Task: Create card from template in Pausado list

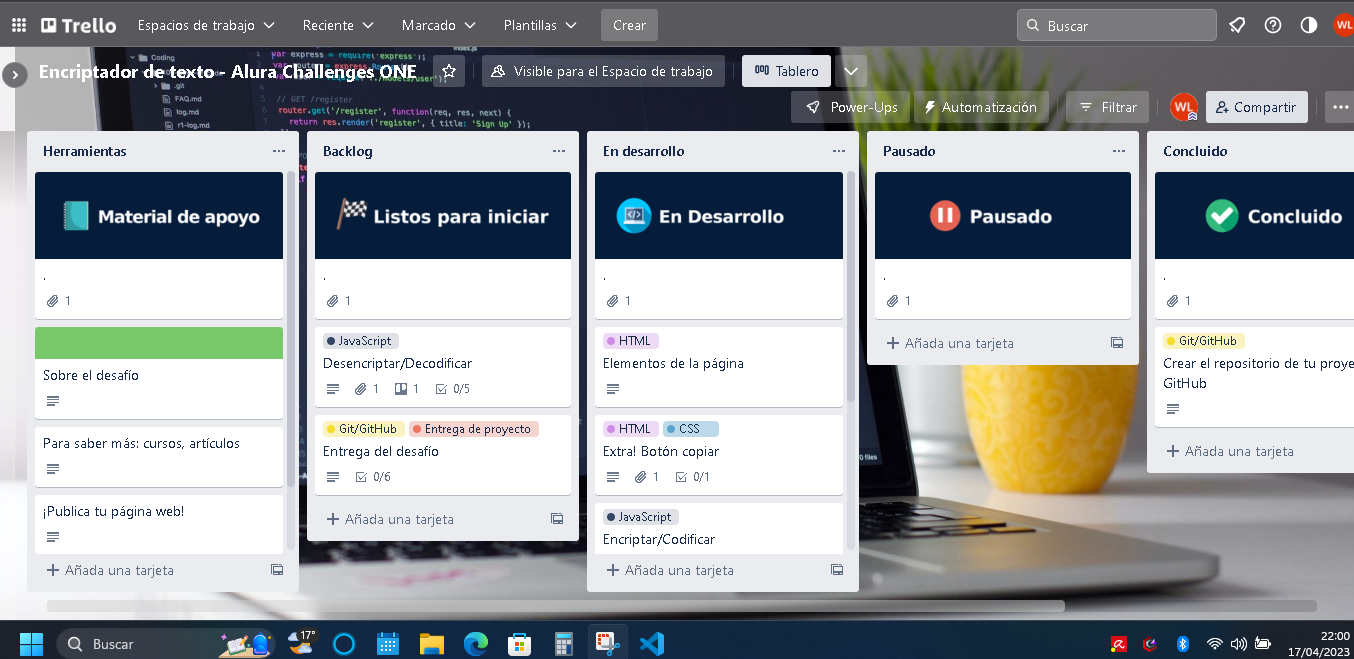Action: tap(1117, 343)
